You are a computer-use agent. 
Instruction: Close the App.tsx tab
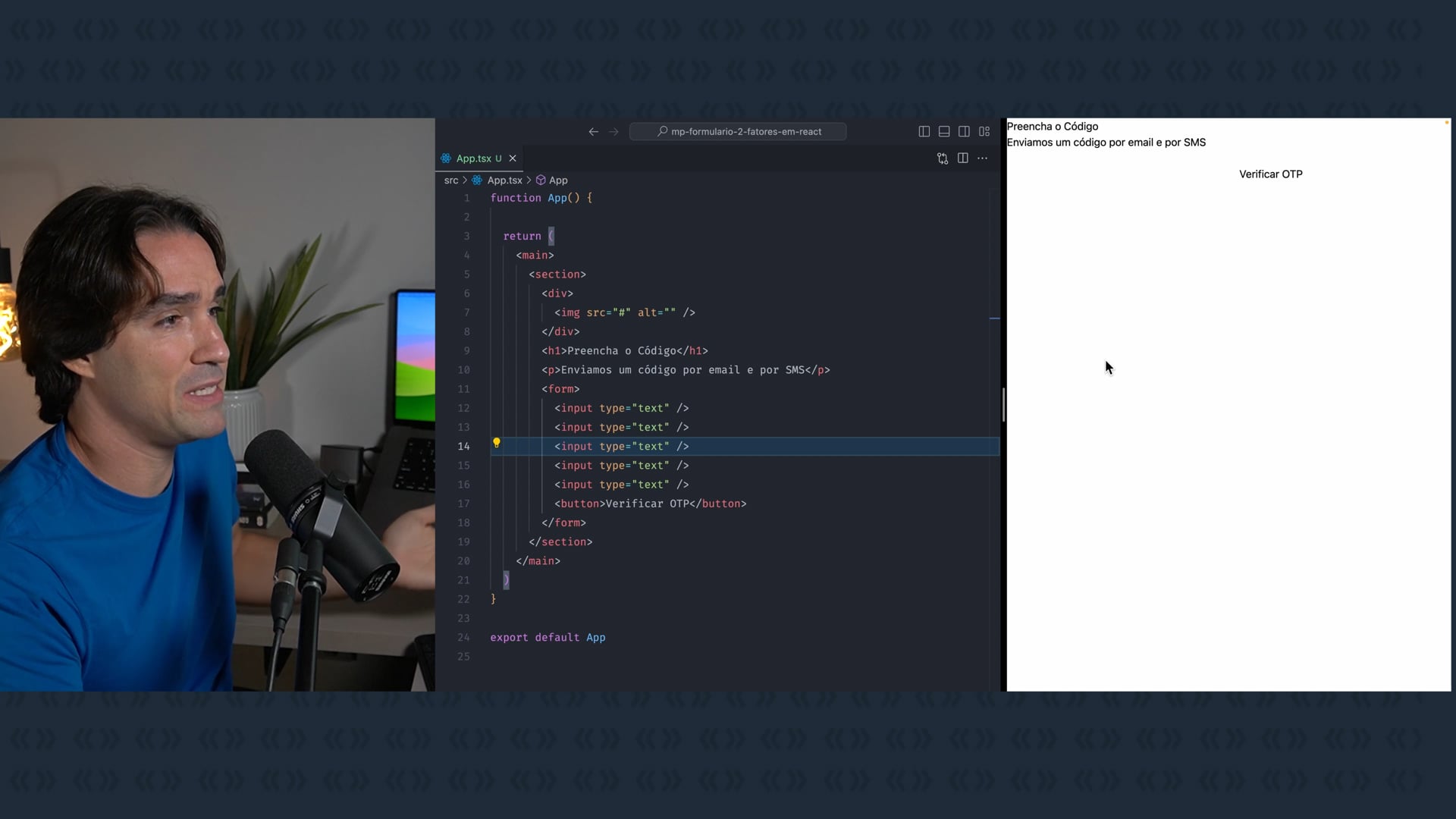513,158
